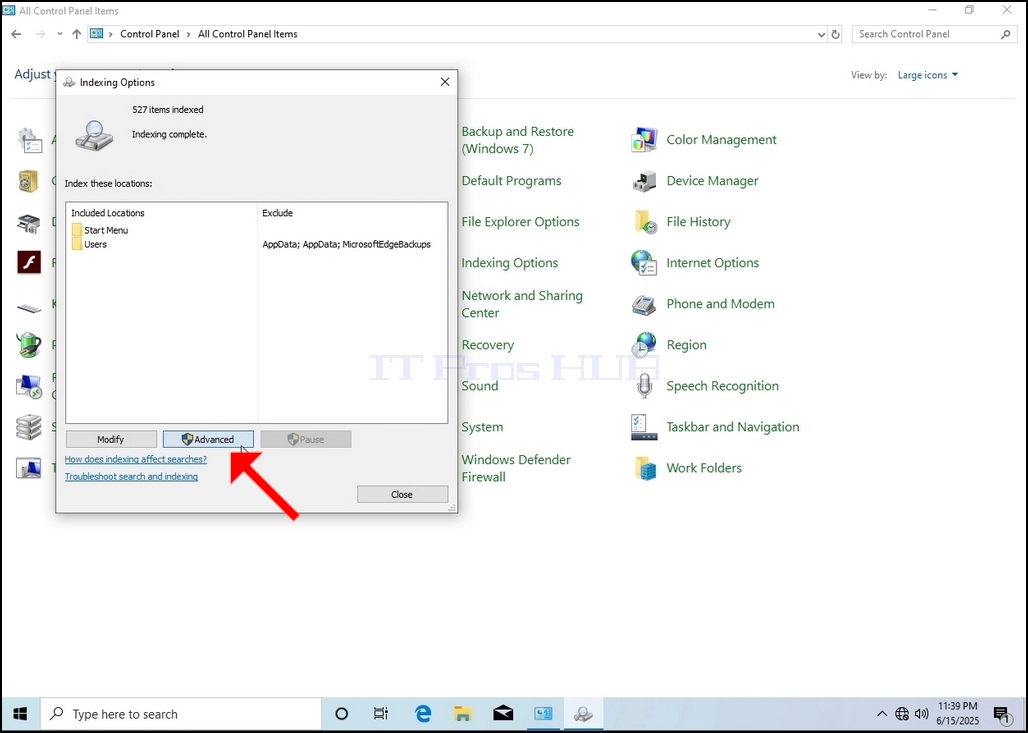Click the Device Manager icon
The height and width of the screenshot is (733, 1028).
pos(644,181)
